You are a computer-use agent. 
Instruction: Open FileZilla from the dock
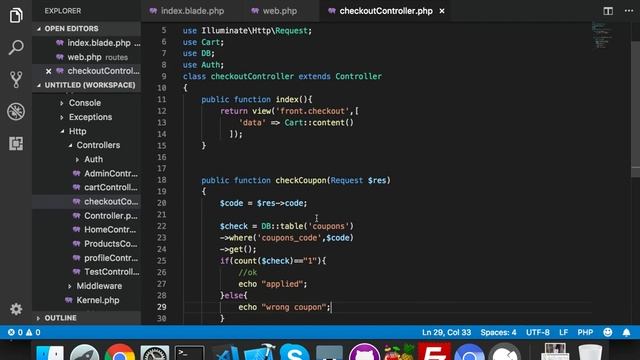(x=434, y=352)
